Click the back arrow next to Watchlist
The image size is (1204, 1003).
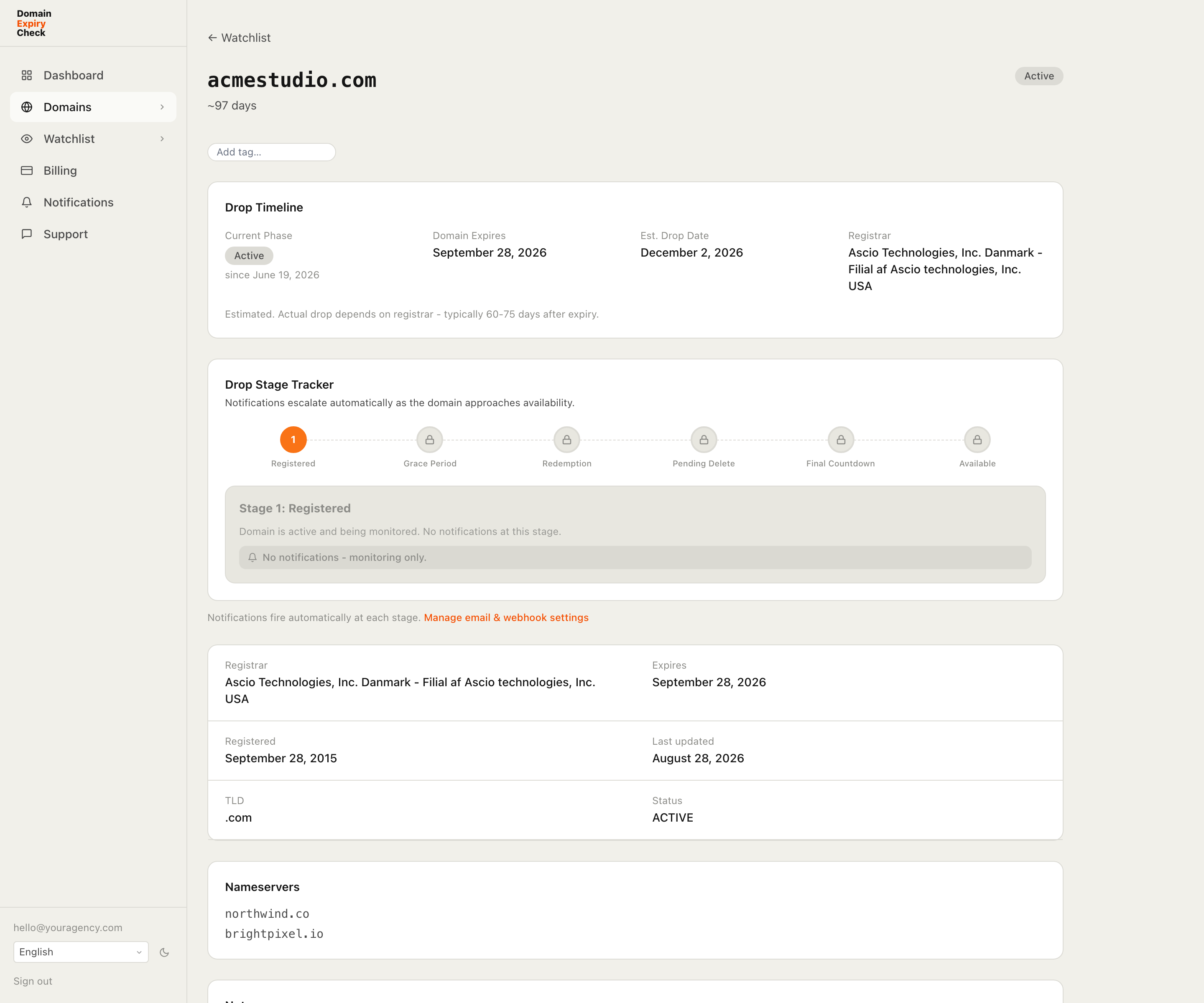click(212, 38)
